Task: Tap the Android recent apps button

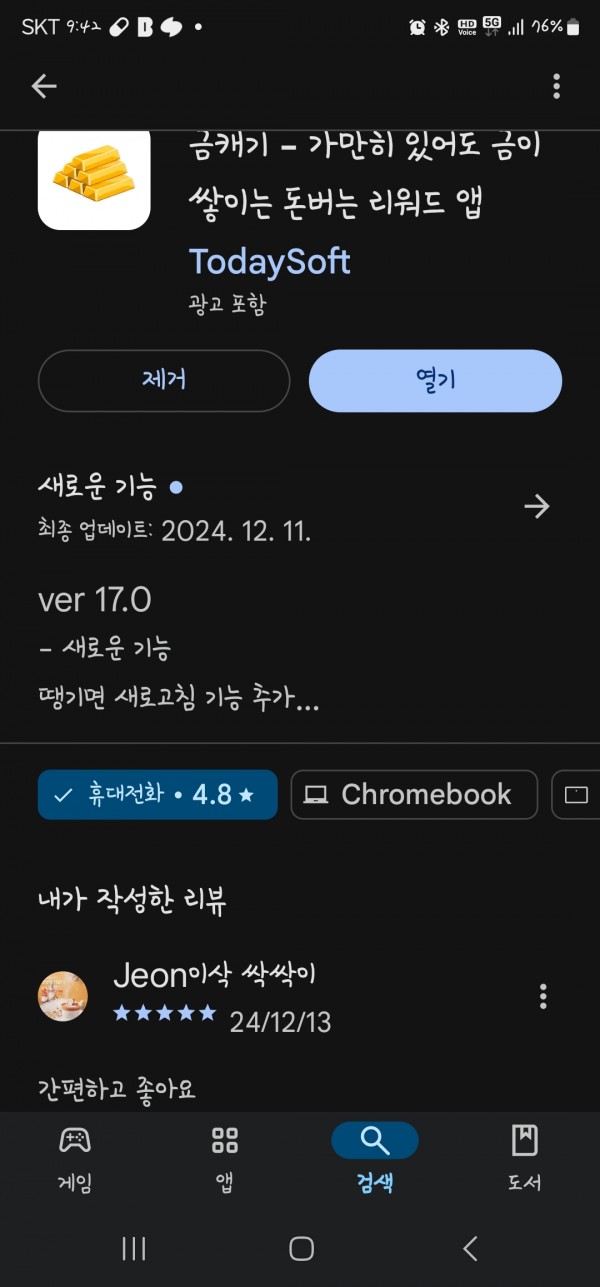Action: pos(133,1248)
